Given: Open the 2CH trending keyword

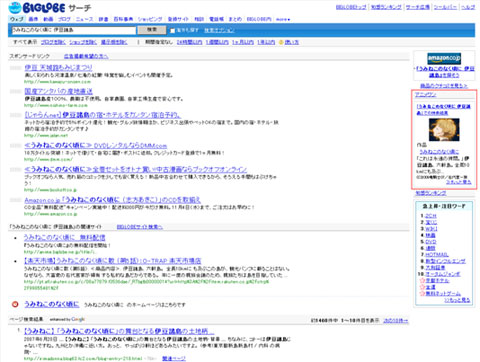Looking at the screenshot, I should click(x=431, y=216).
